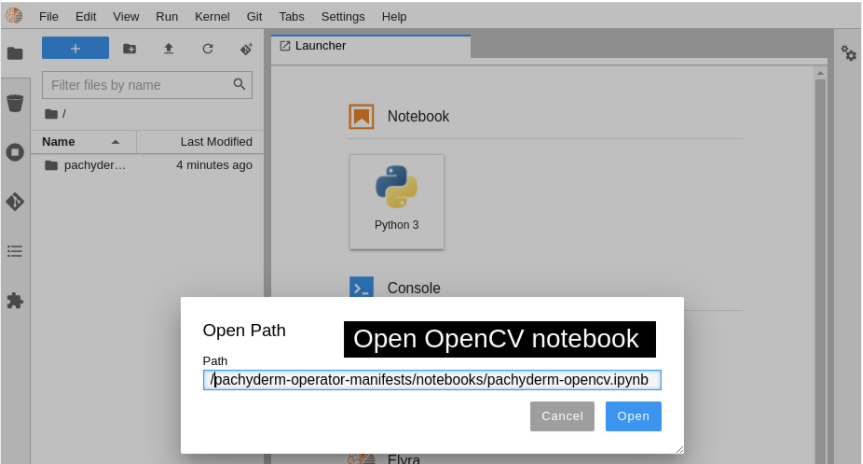Click the Upload Files icon

point(168,48)
